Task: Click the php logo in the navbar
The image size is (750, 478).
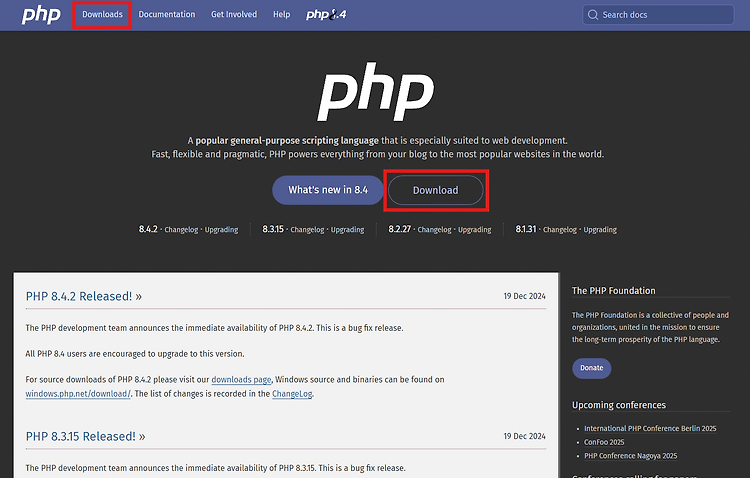Action: [41, 15]
